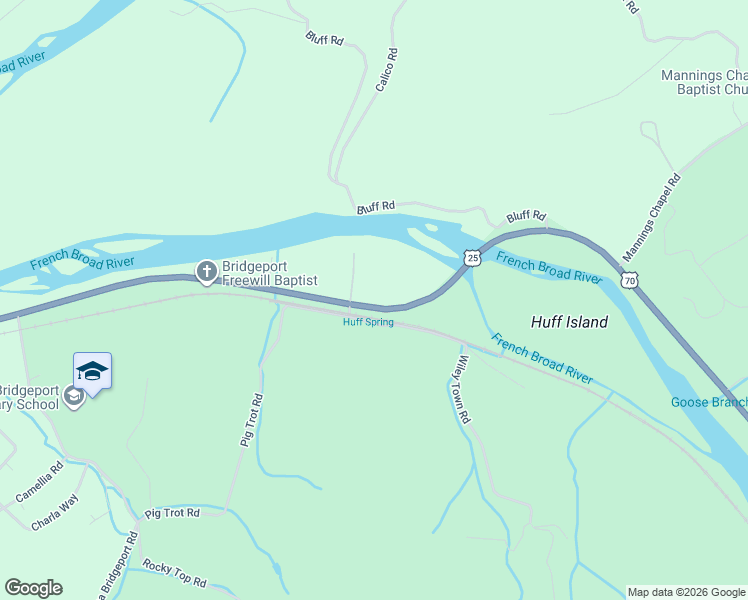Select the Charla Way street label
Image resolution: width=748 pixels, height=600 pixels.
click(54, 512)
